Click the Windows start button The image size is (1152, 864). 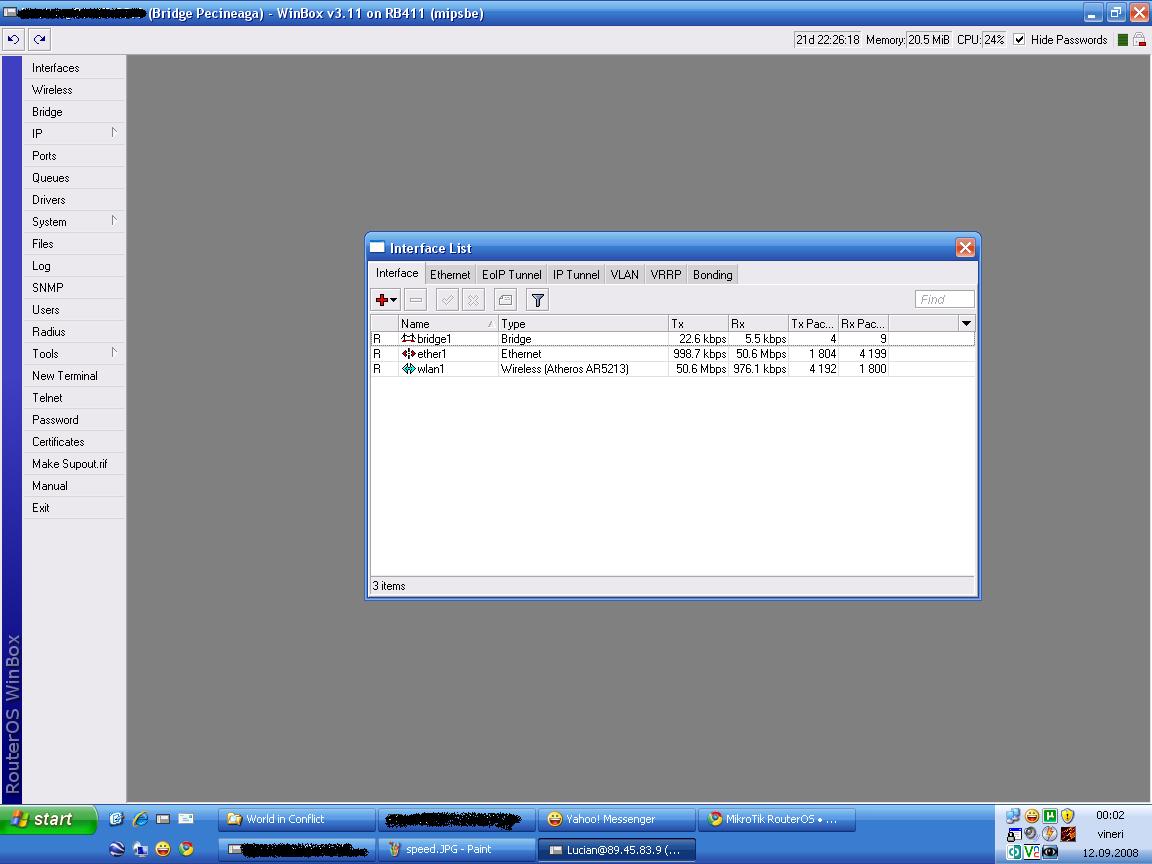point(48,819)
